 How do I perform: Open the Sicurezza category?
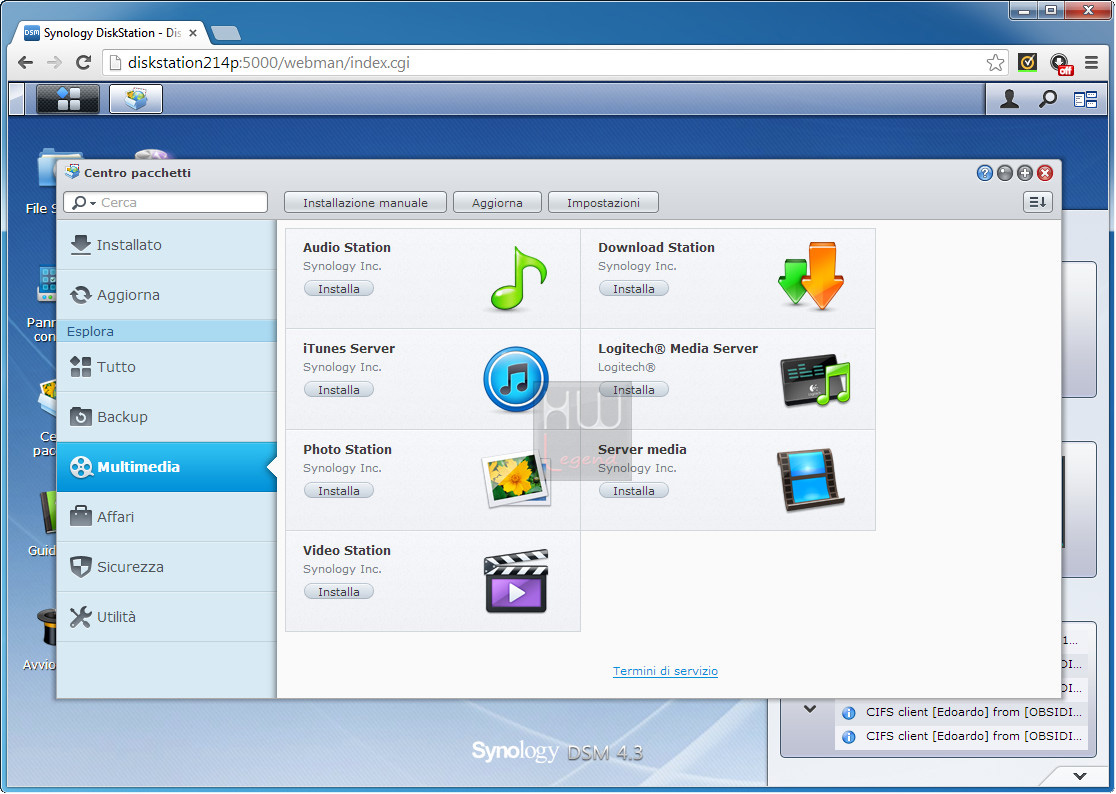(167, 567)
